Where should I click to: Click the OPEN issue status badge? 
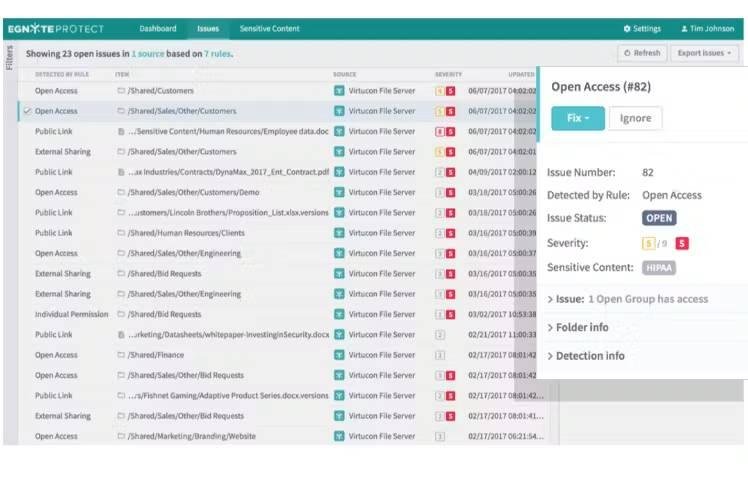click(x=659, y=218)
